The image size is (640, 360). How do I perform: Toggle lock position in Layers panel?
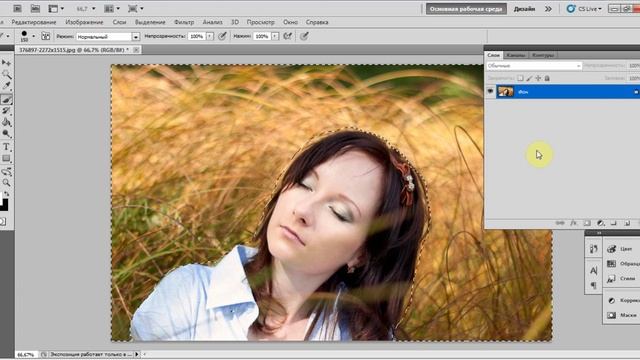tap(538, 78)
